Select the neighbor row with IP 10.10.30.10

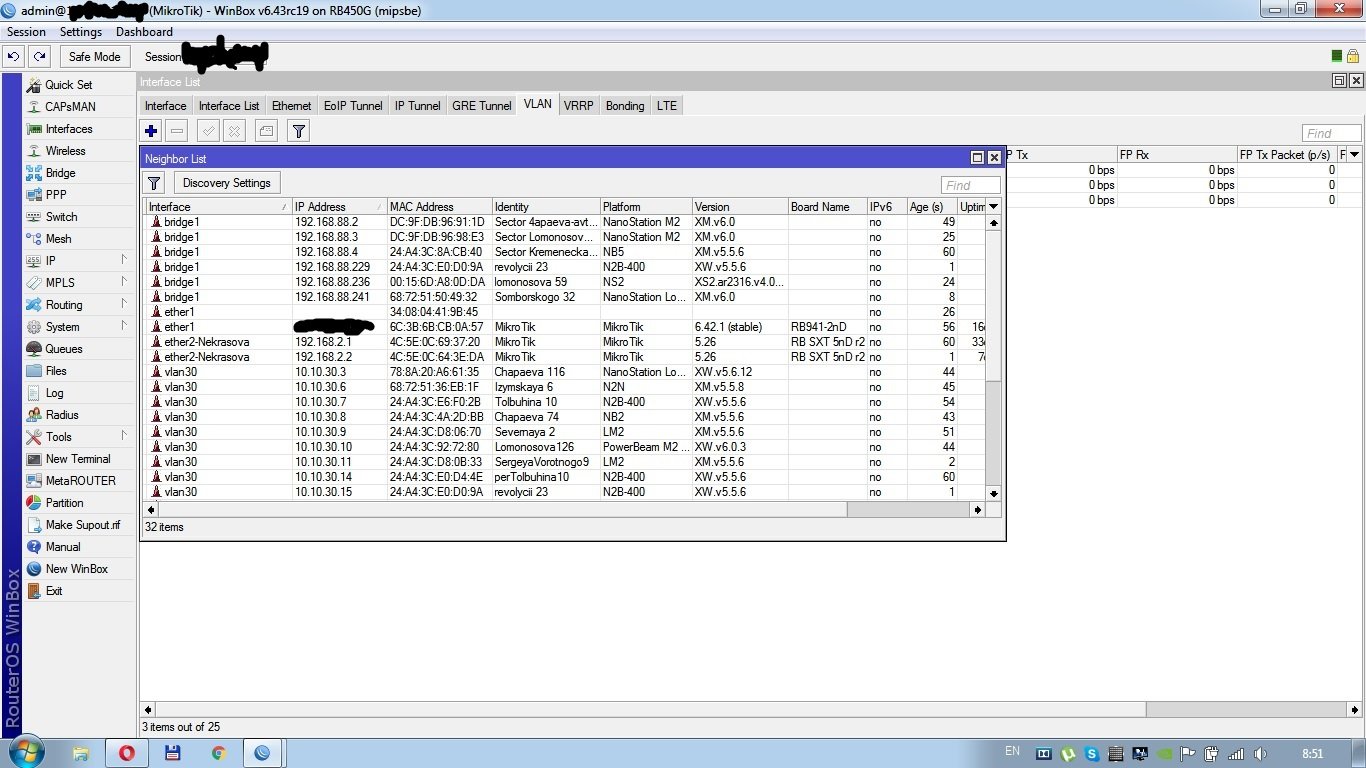(x=565, y=447)
